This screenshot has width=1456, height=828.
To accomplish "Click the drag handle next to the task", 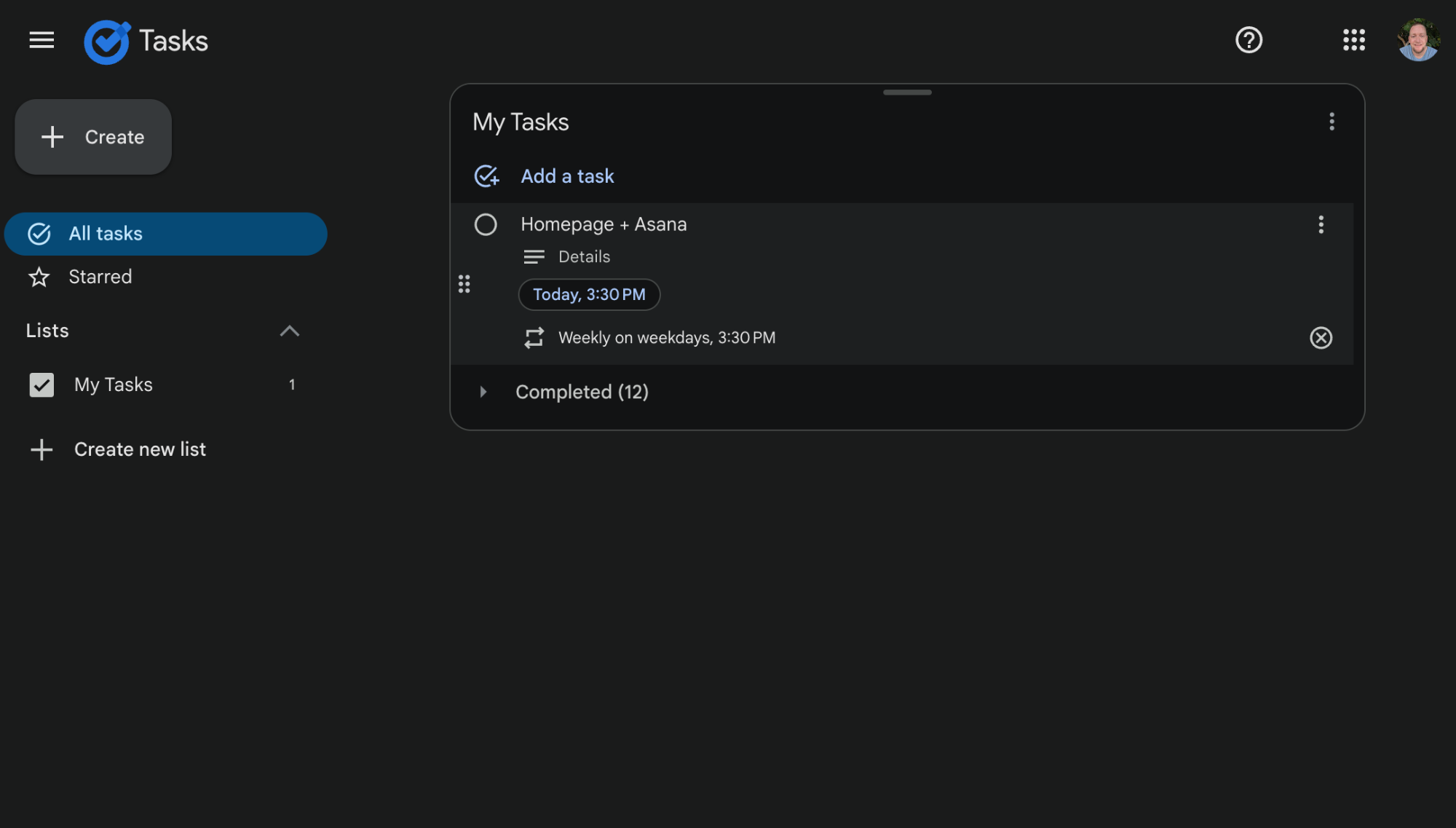I will coord(464,284).
